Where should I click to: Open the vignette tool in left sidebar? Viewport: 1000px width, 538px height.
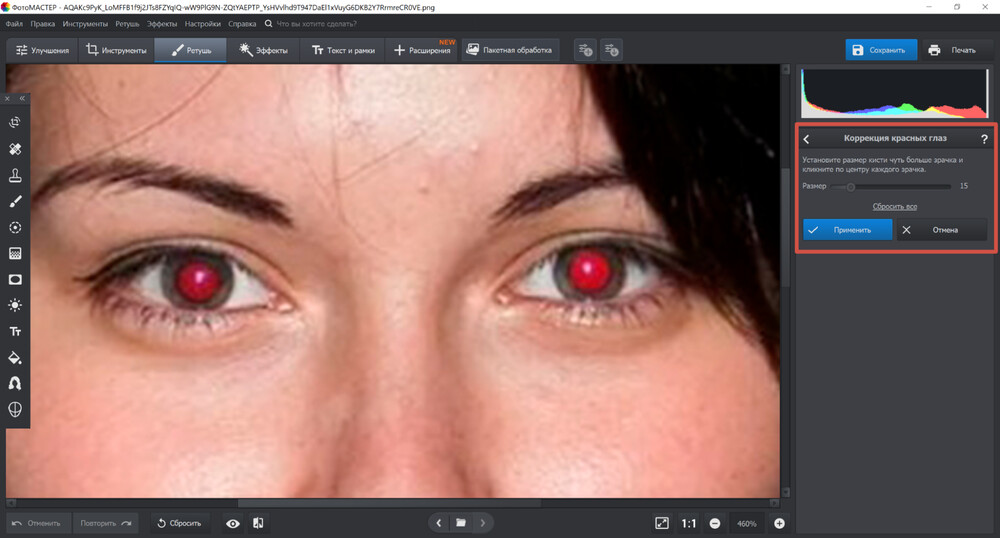tap(16, 279)
